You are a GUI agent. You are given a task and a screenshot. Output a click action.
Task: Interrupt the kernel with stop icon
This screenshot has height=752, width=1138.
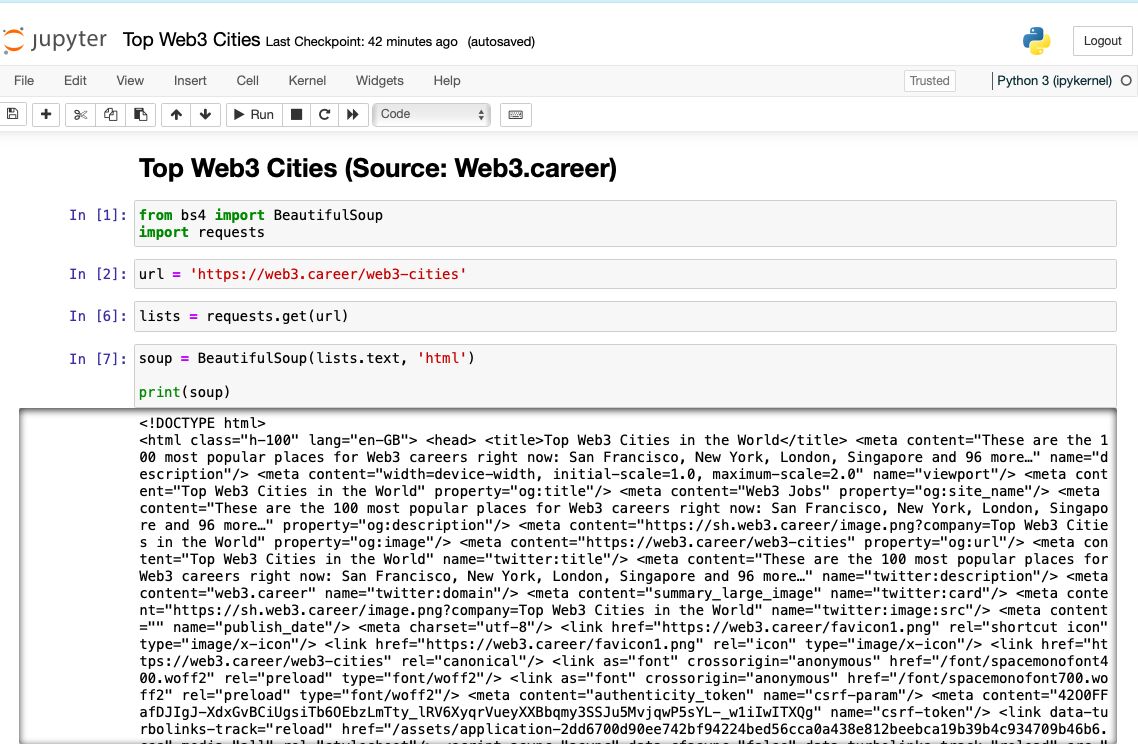tap(296, 114)
